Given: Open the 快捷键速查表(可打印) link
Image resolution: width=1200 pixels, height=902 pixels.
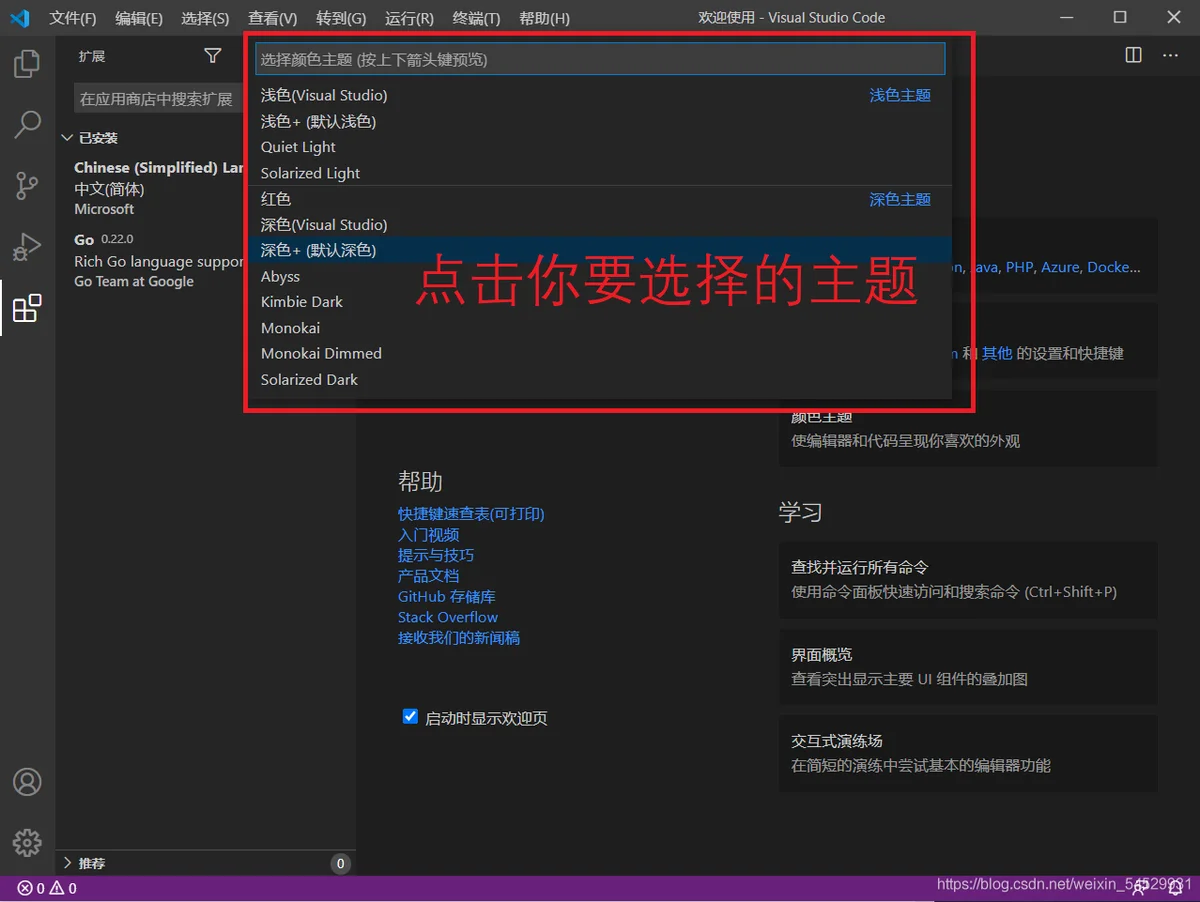Looking at the screenshot, I should point(471,514).
